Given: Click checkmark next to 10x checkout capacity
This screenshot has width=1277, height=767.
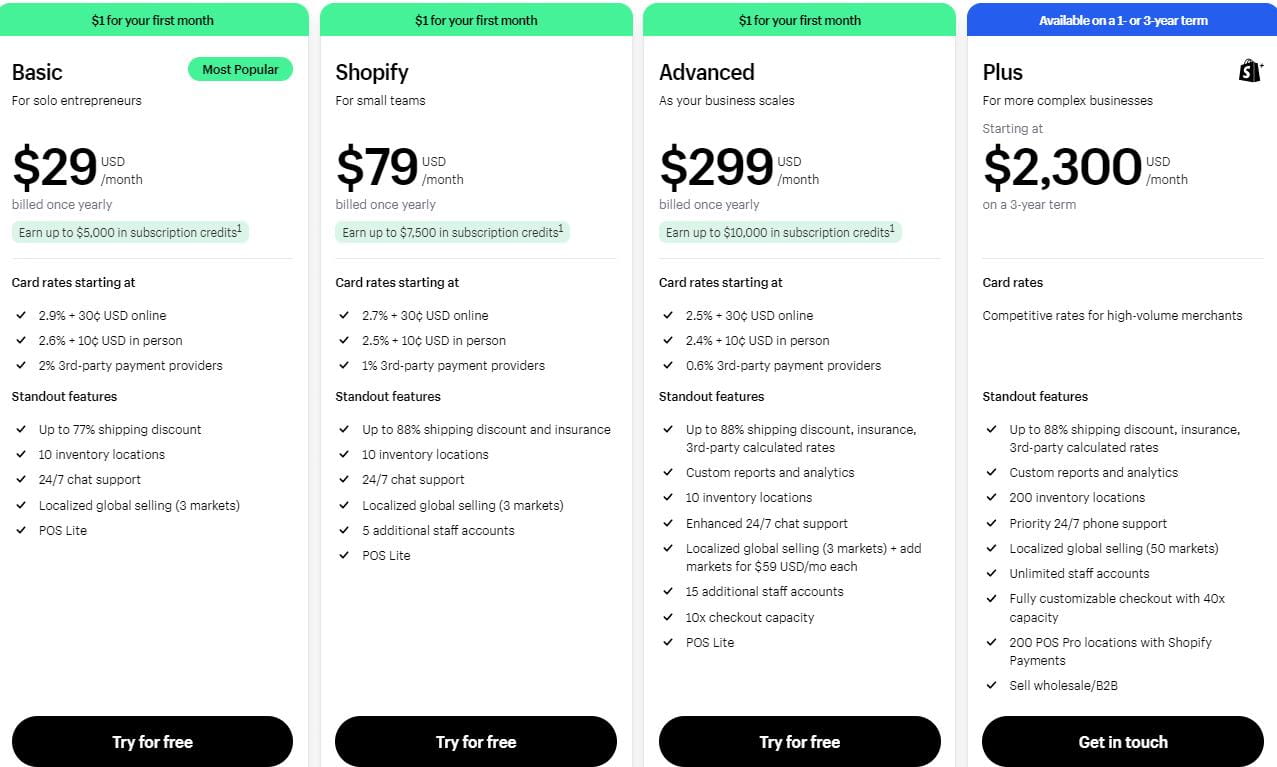Looking at the screenshot, I should tap(668, 617).
